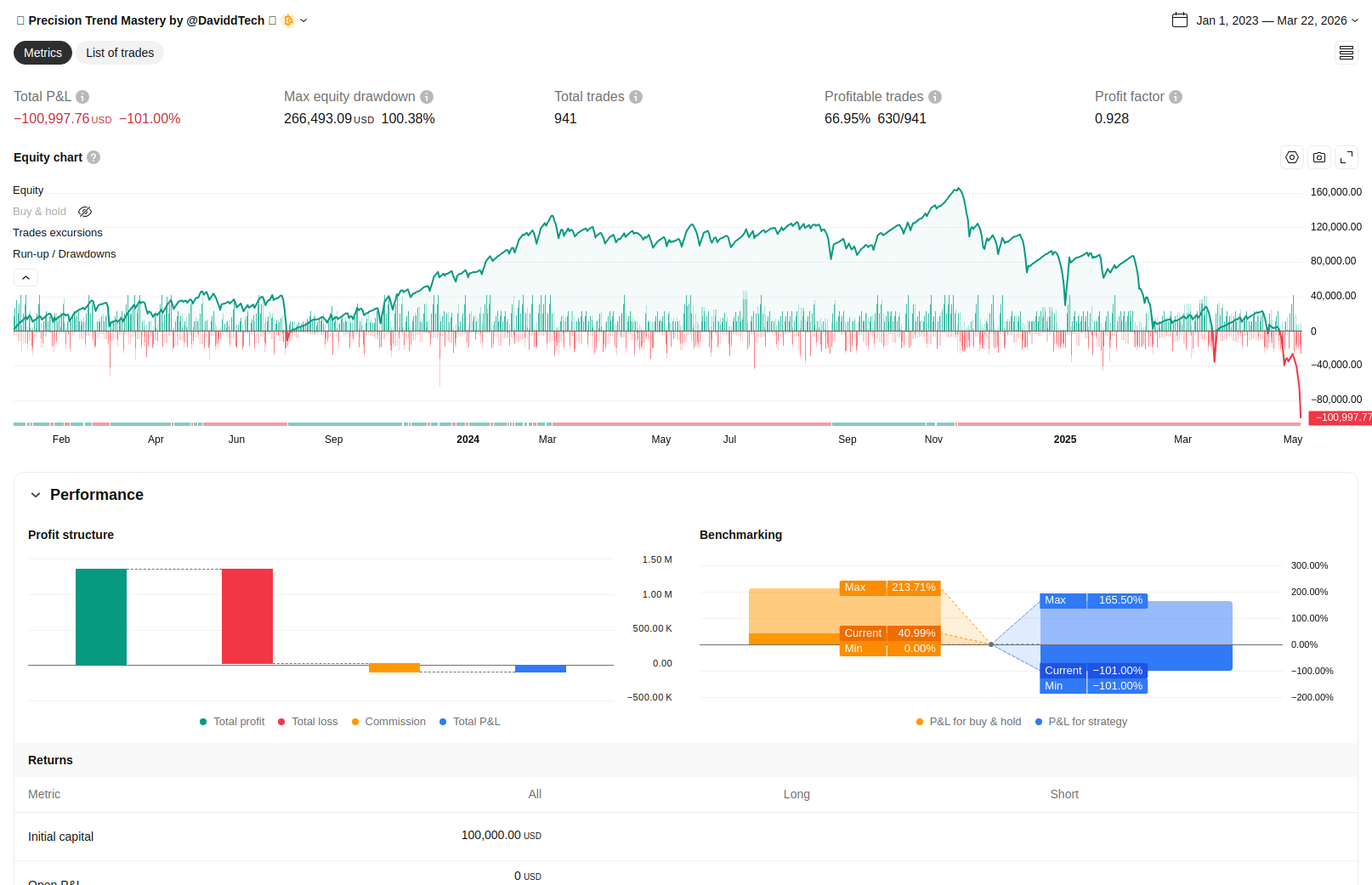Open the date range dropdown
Image resolution: width=1372 pixels, height=885 pixels.
click(1265, 20)
